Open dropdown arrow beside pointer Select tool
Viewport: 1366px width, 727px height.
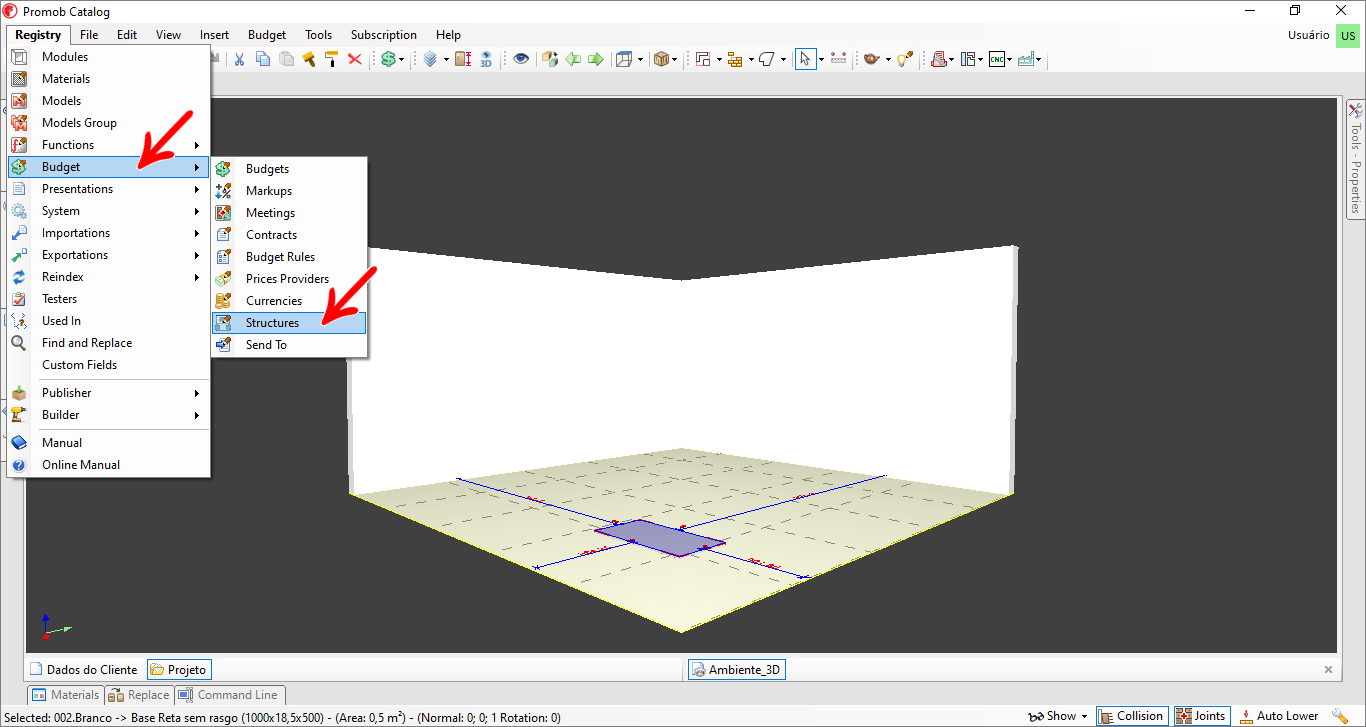pos(821,59)
